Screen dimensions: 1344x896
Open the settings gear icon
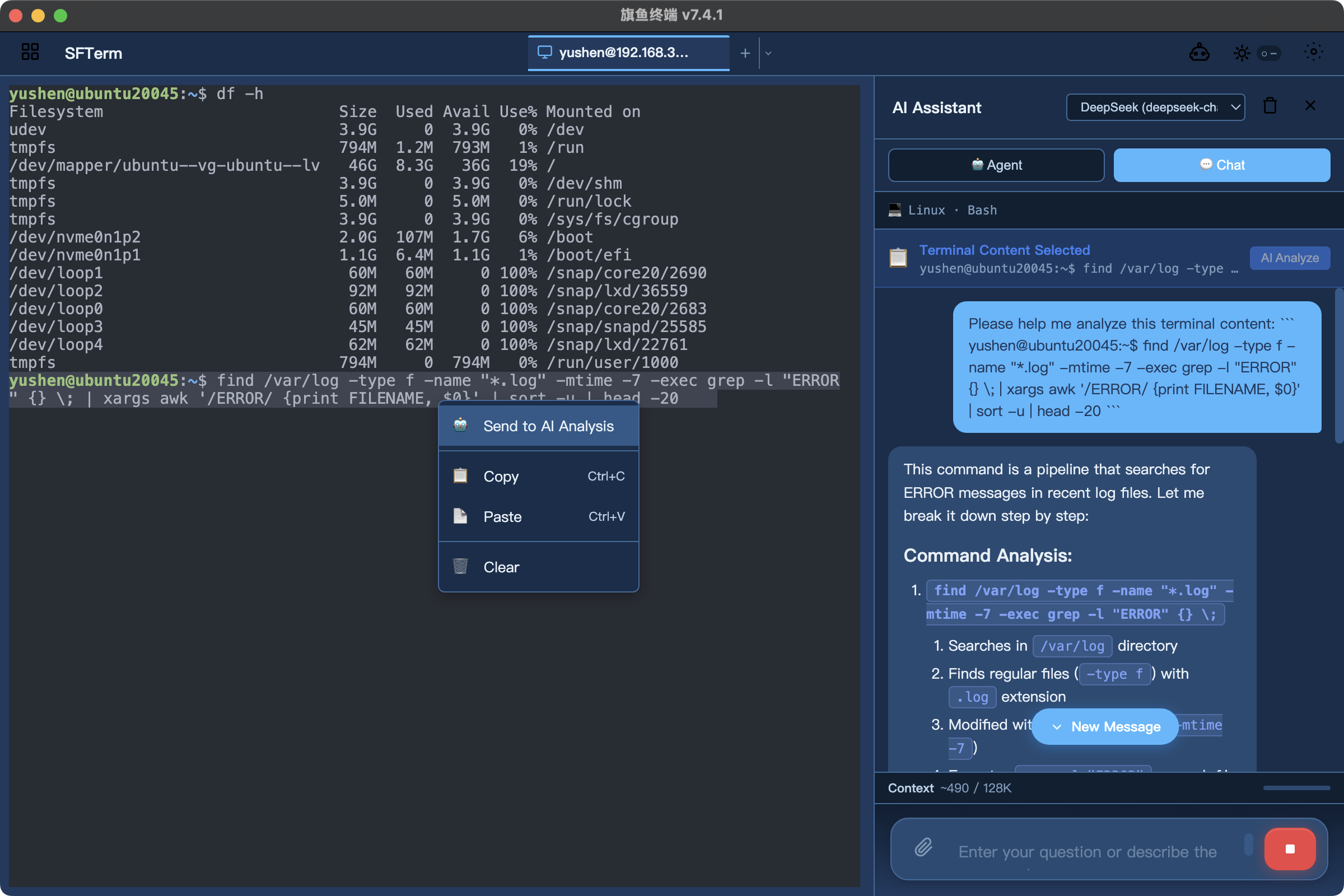point(1313,53)
